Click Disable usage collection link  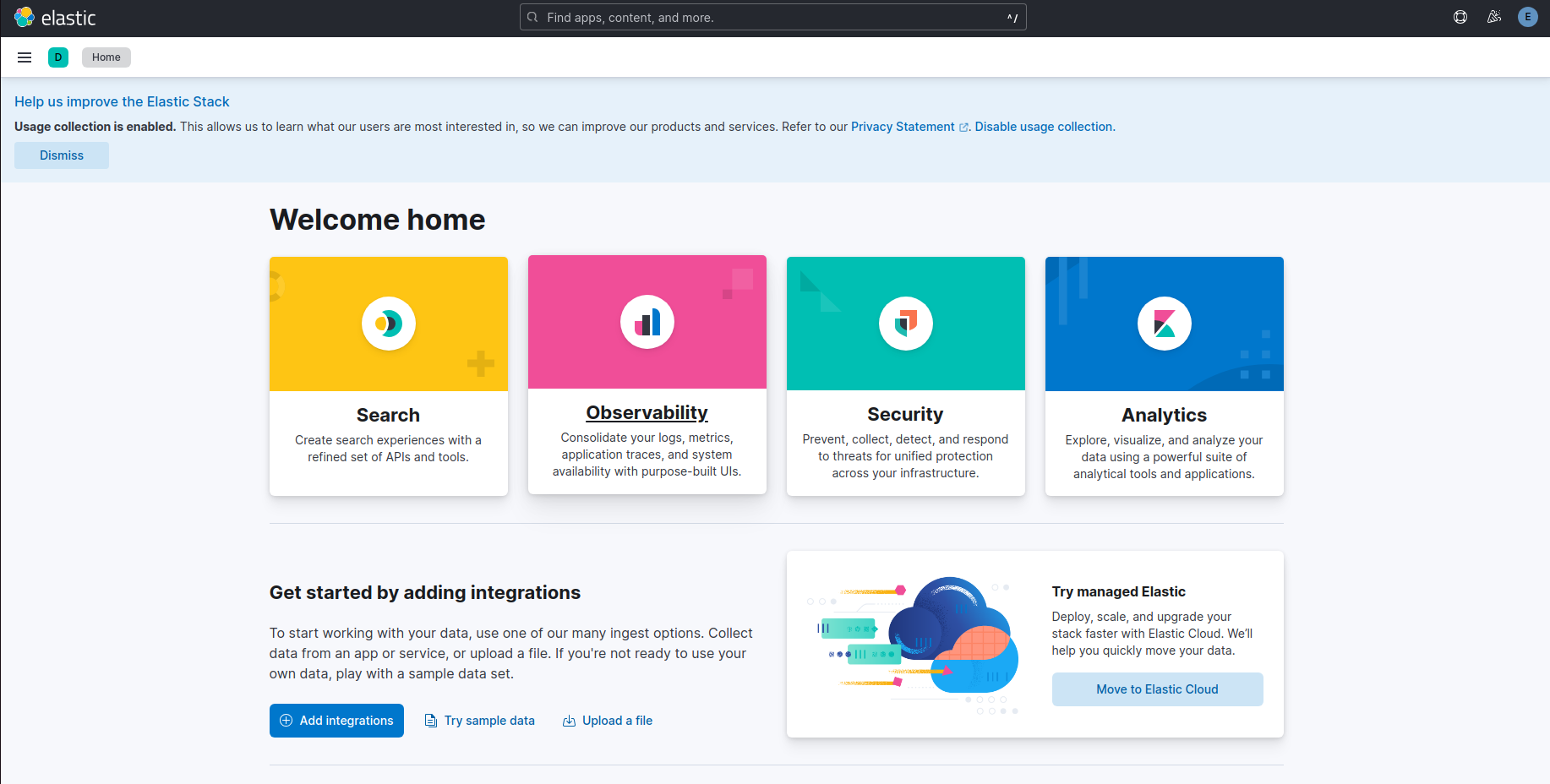click(x=1045, y=127)
